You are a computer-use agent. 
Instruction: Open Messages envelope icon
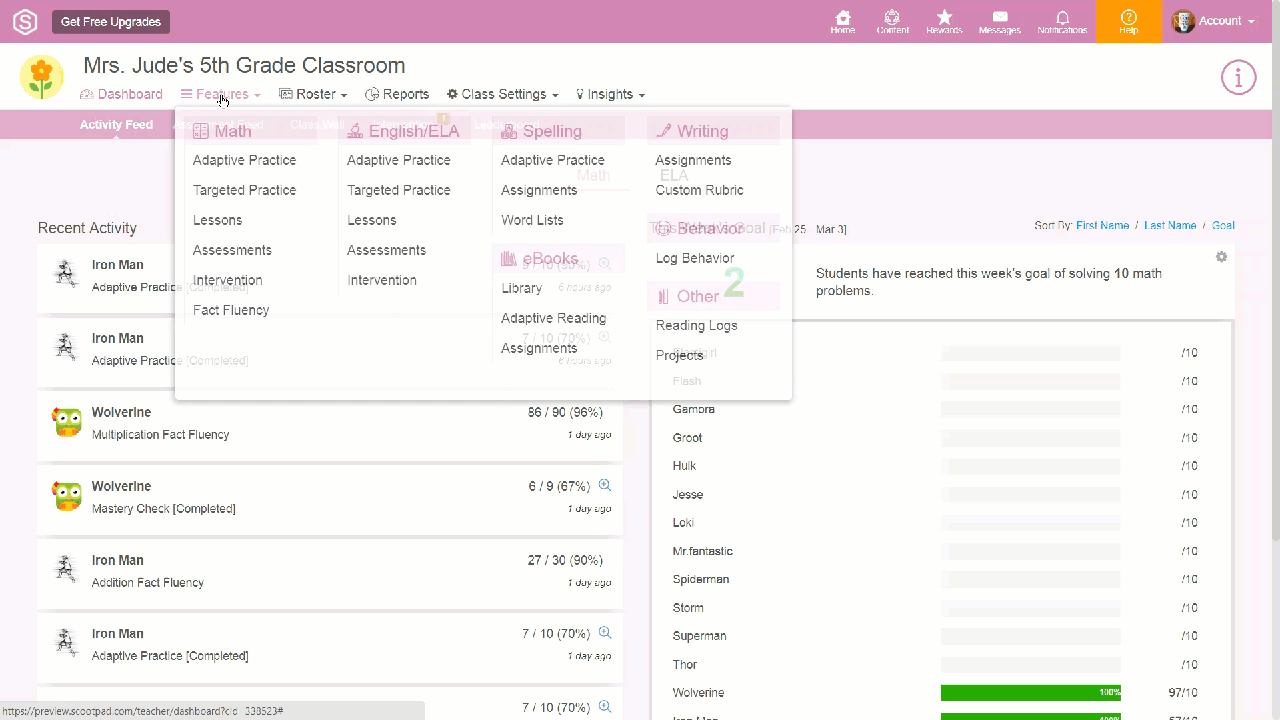click(1000, 22)
